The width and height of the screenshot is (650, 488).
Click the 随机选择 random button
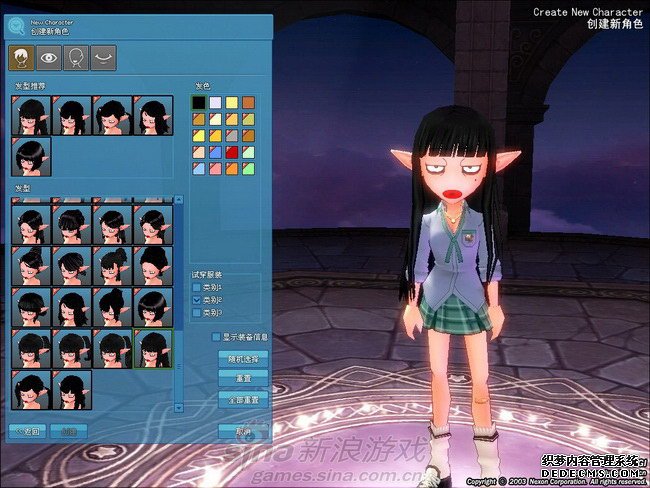pyautogui.click(x=243, y=358)
